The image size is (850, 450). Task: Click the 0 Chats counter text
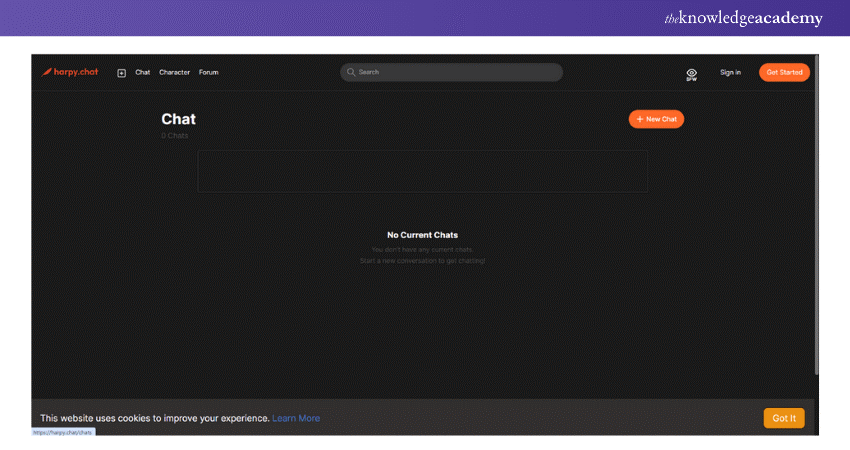(174, 136)
